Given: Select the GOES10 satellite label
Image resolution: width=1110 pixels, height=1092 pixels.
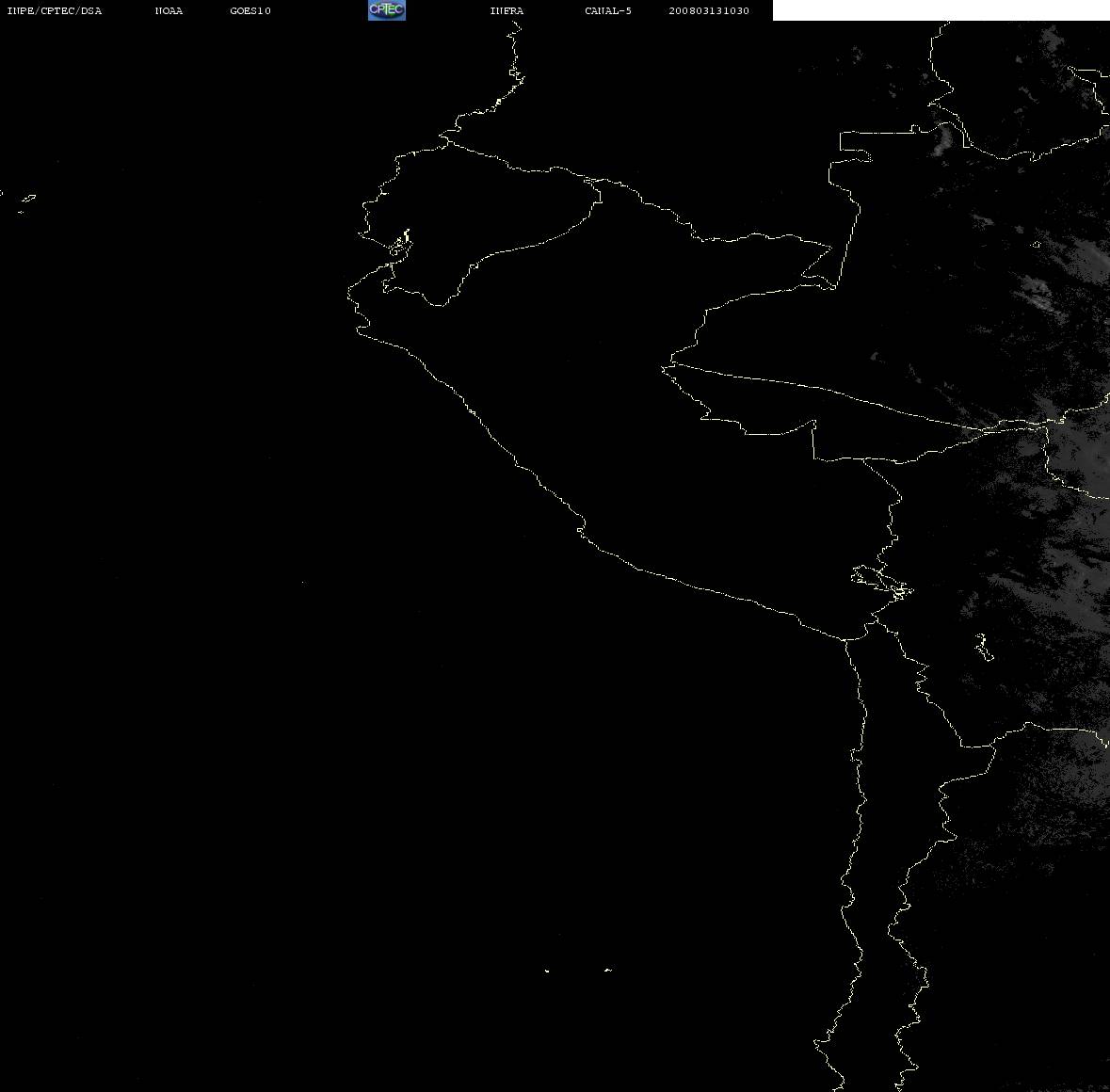Looking at the screenshot, I should pos(250,10).
